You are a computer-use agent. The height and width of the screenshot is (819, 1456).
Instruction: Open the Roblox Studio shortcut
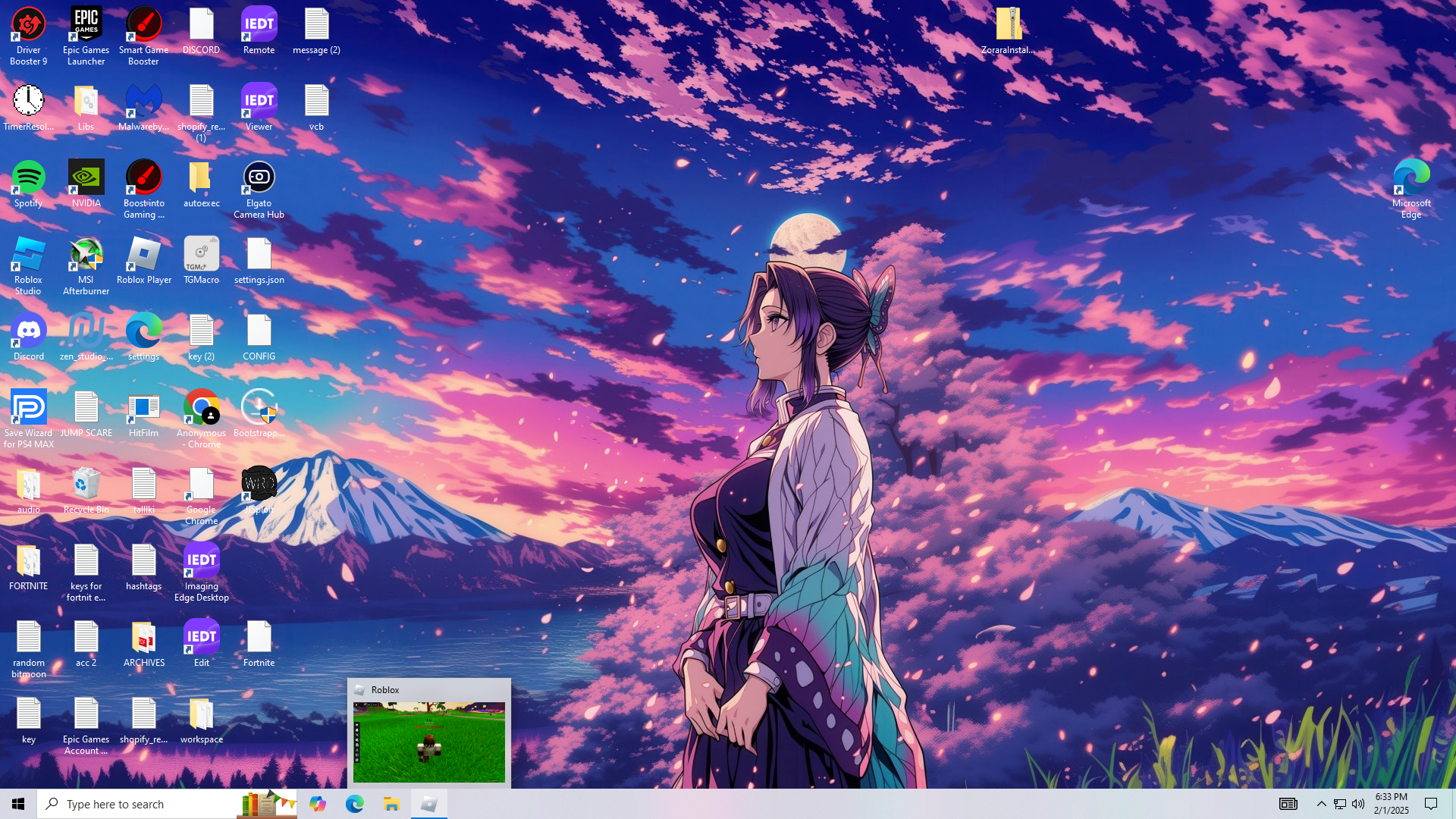click(x=28, y=256)
